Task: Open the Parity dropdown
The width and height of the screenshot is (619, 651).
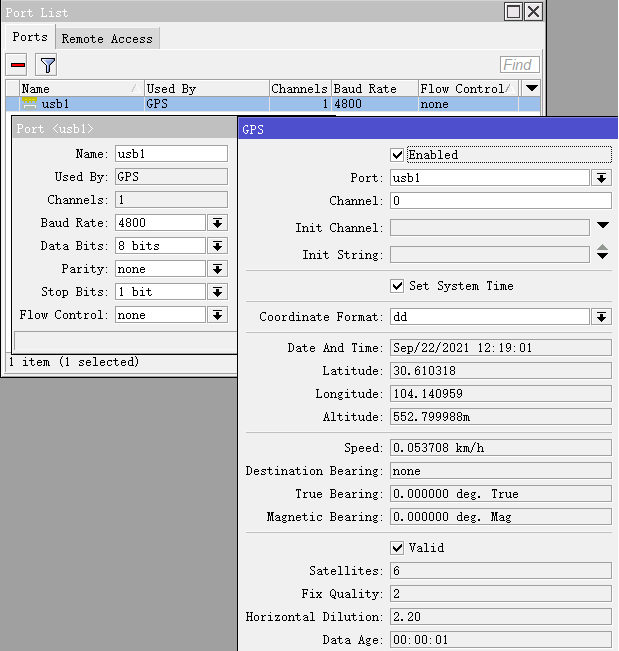Action: coord(217,269)
